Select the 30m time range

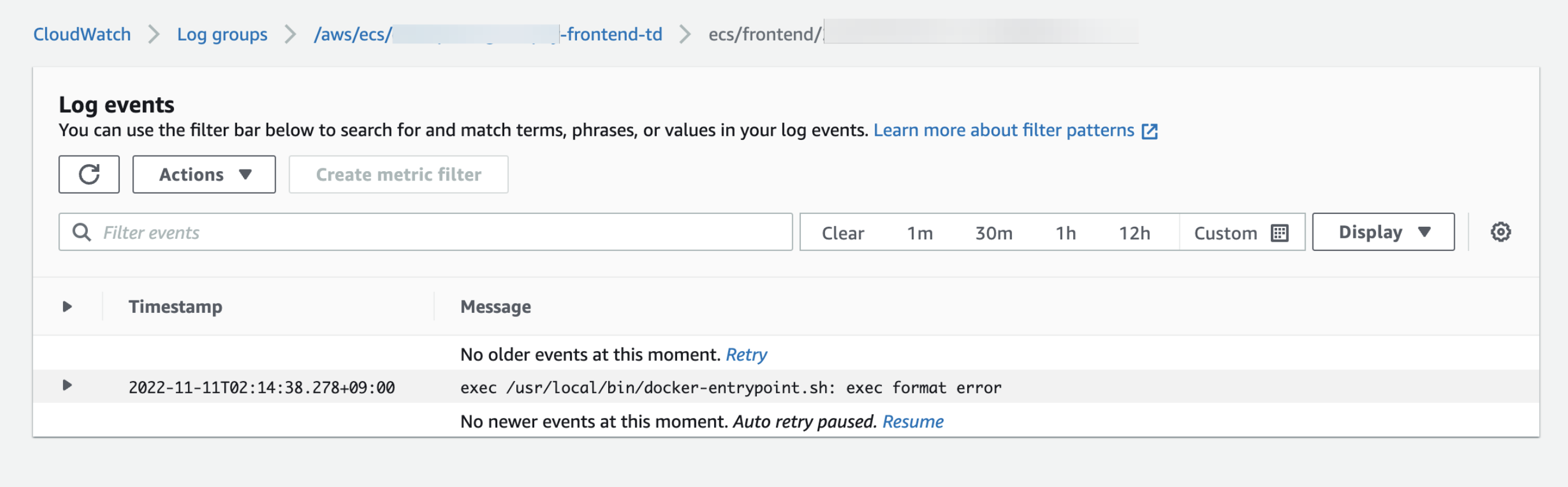point(993,233)
